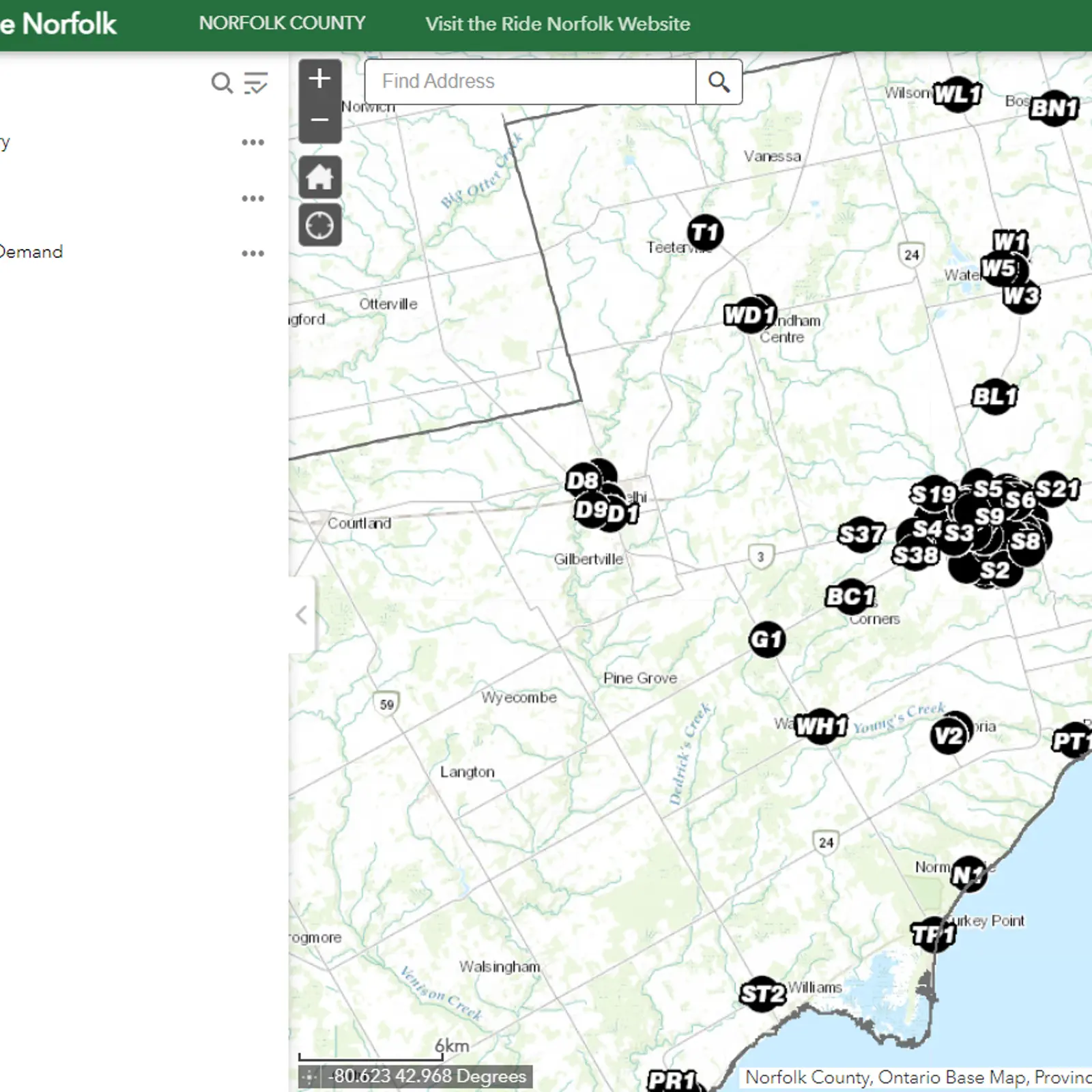Viewport: 1092px width, 1092px height.
Task: Collapse the side panel with the chevron
Action: [x=302, y=615]
